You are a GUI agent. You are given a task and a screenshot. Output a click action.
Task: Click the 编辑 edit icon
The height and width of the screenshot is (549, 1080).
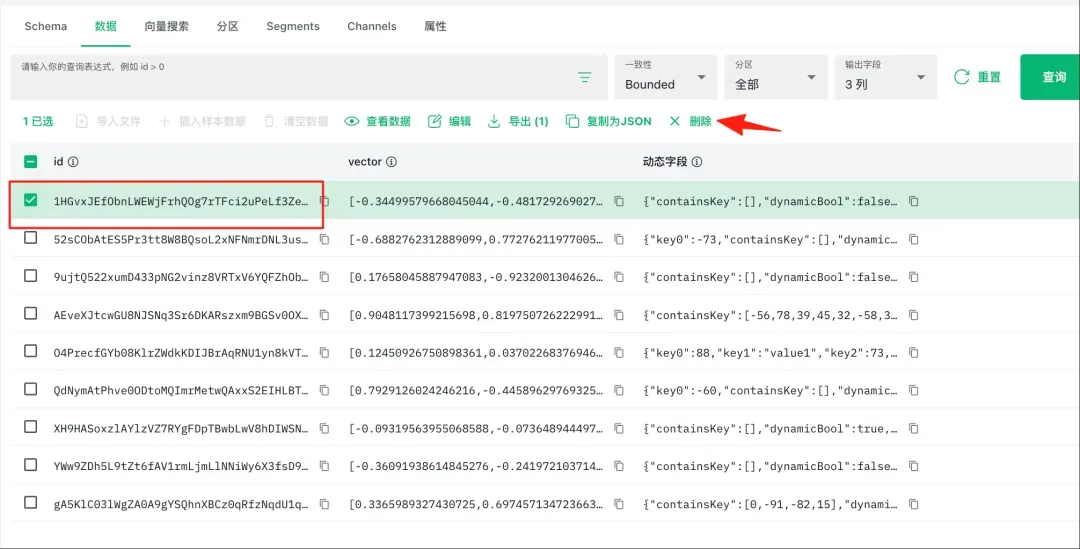[x=435, y=121]
